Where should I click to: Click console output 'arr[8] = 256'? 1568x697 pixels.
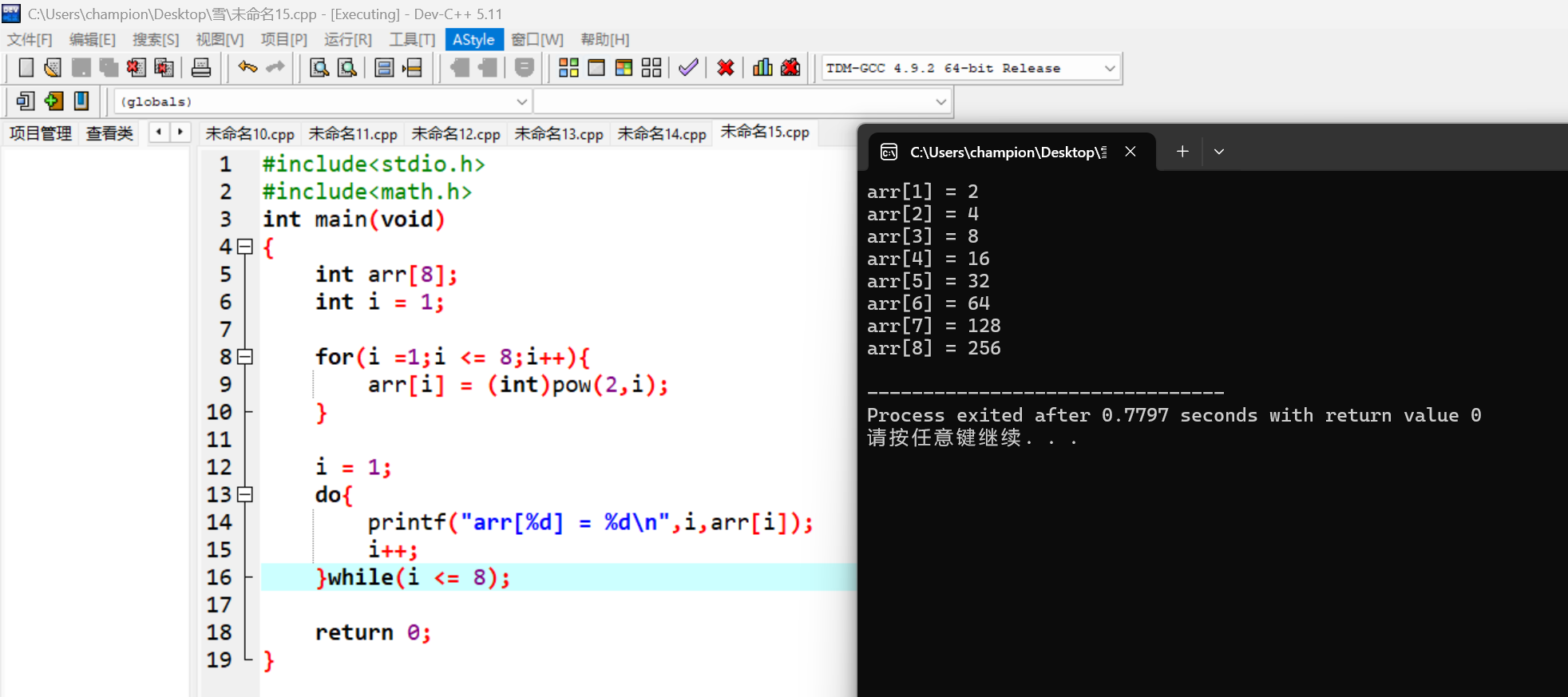pos(934,348)
